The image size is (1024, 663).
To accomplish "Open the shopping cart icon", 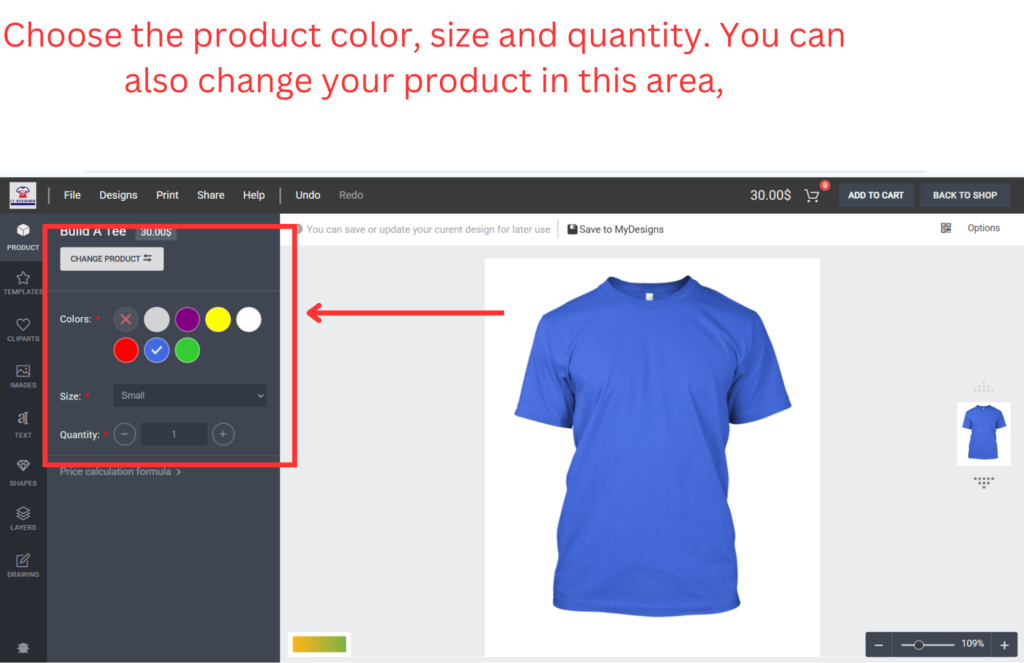I will click(x=812, y=195).
